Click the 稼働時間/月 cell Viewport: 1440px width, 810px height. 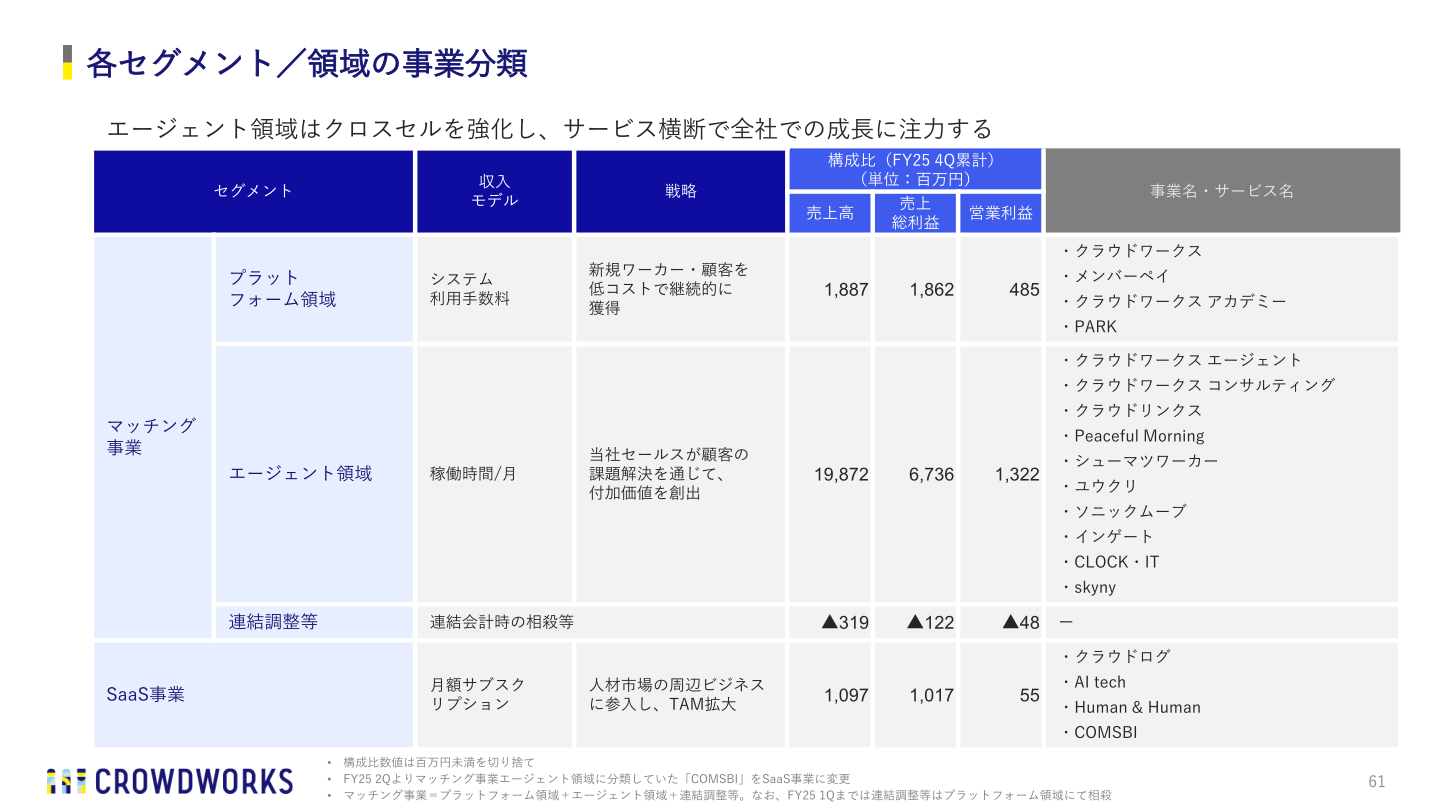click(494, 474)
